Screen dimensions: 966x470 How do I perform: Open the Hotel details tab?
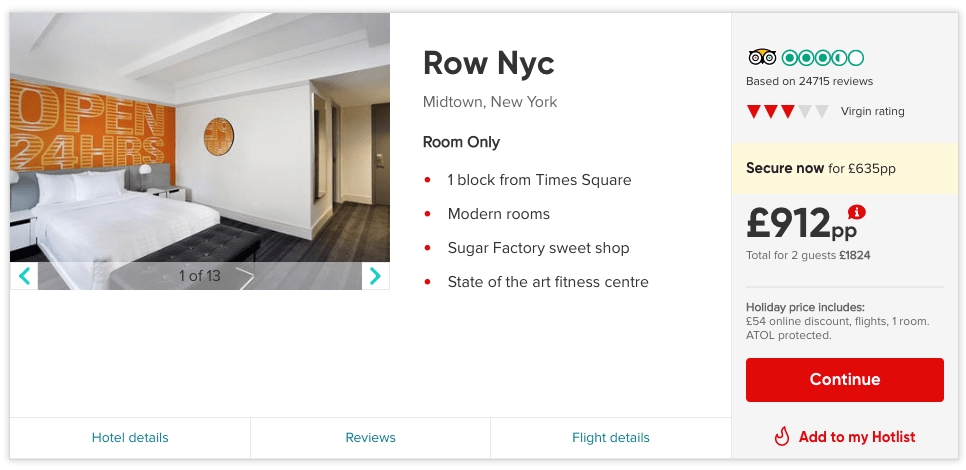pyautogui.click(x=130, y=438)
